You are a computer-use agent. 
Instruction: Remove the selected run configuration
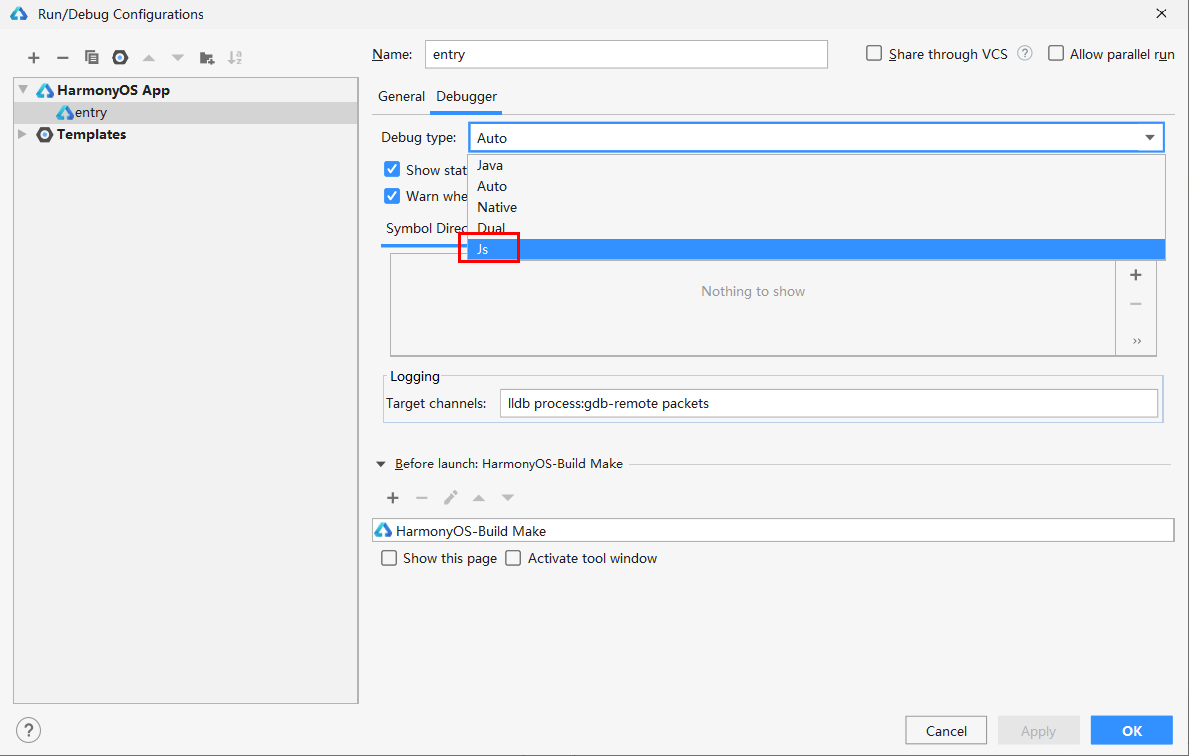click(63, 58)
